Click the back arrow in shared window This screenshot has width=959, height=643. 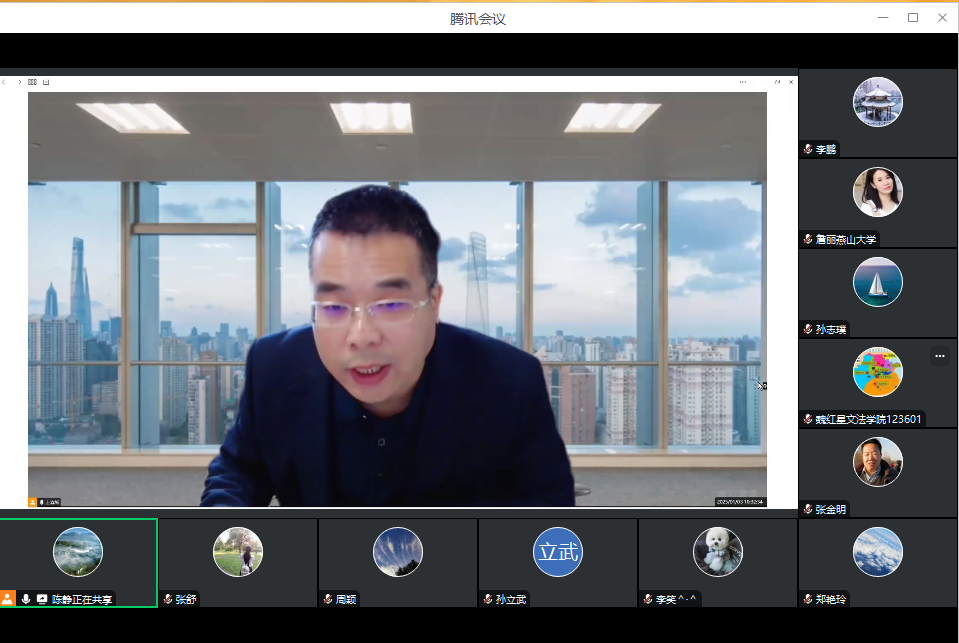(x=4, y=82)
